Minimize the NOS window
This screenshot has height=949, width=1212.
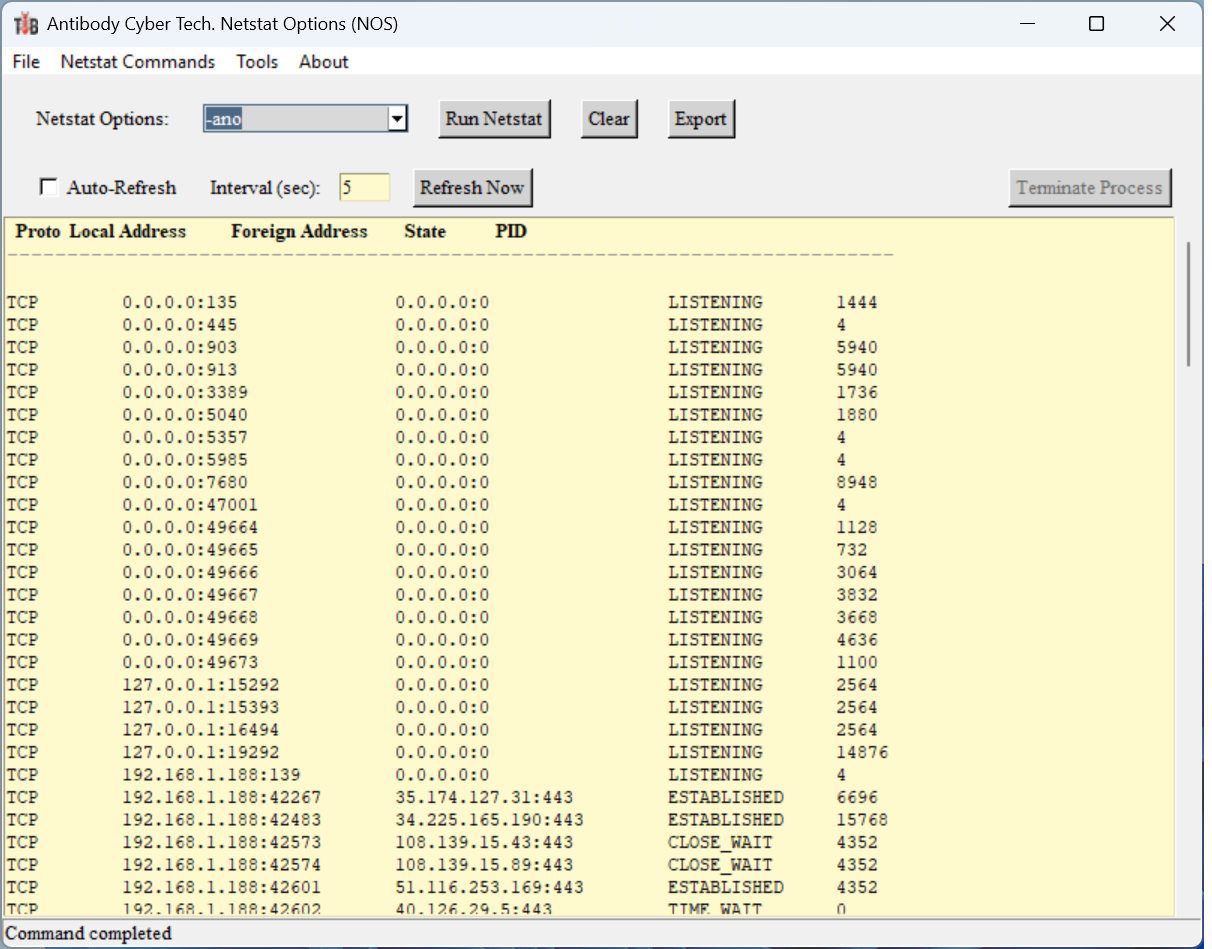tap(1027, 24)
